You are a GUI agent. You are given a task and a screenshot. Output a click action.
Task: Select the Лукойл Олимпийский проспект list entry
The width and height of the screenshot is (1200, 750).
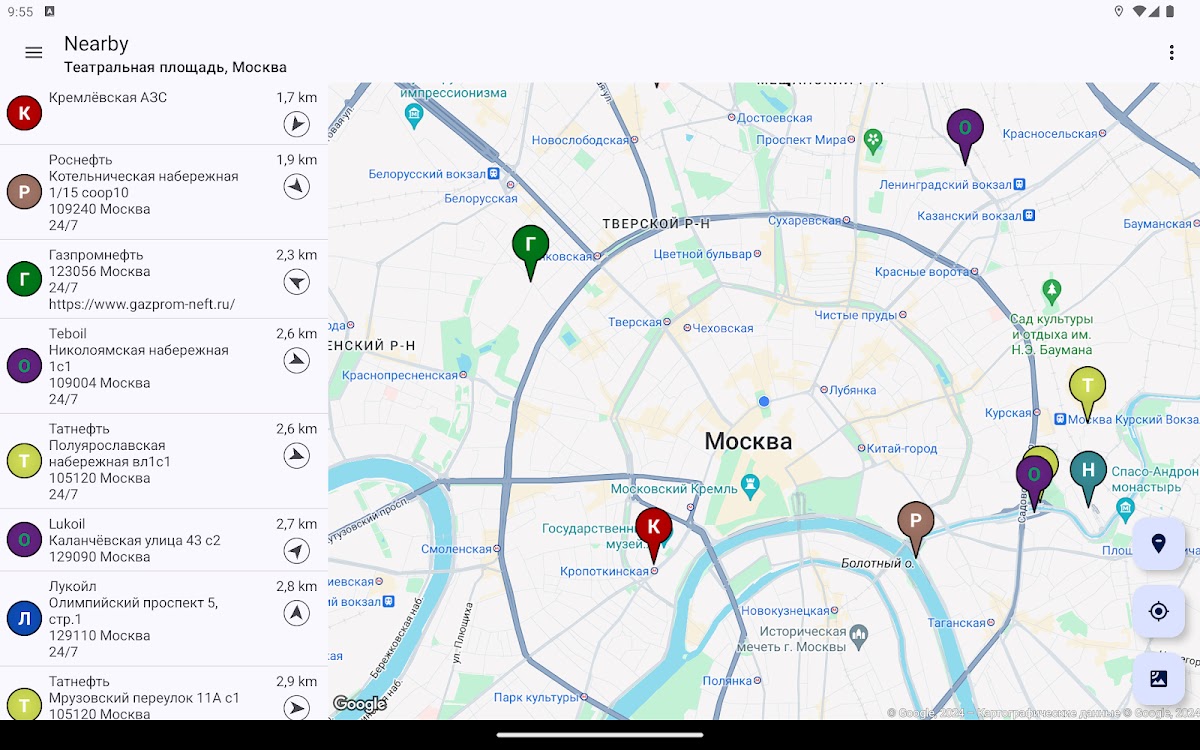(x=140, y=618)
